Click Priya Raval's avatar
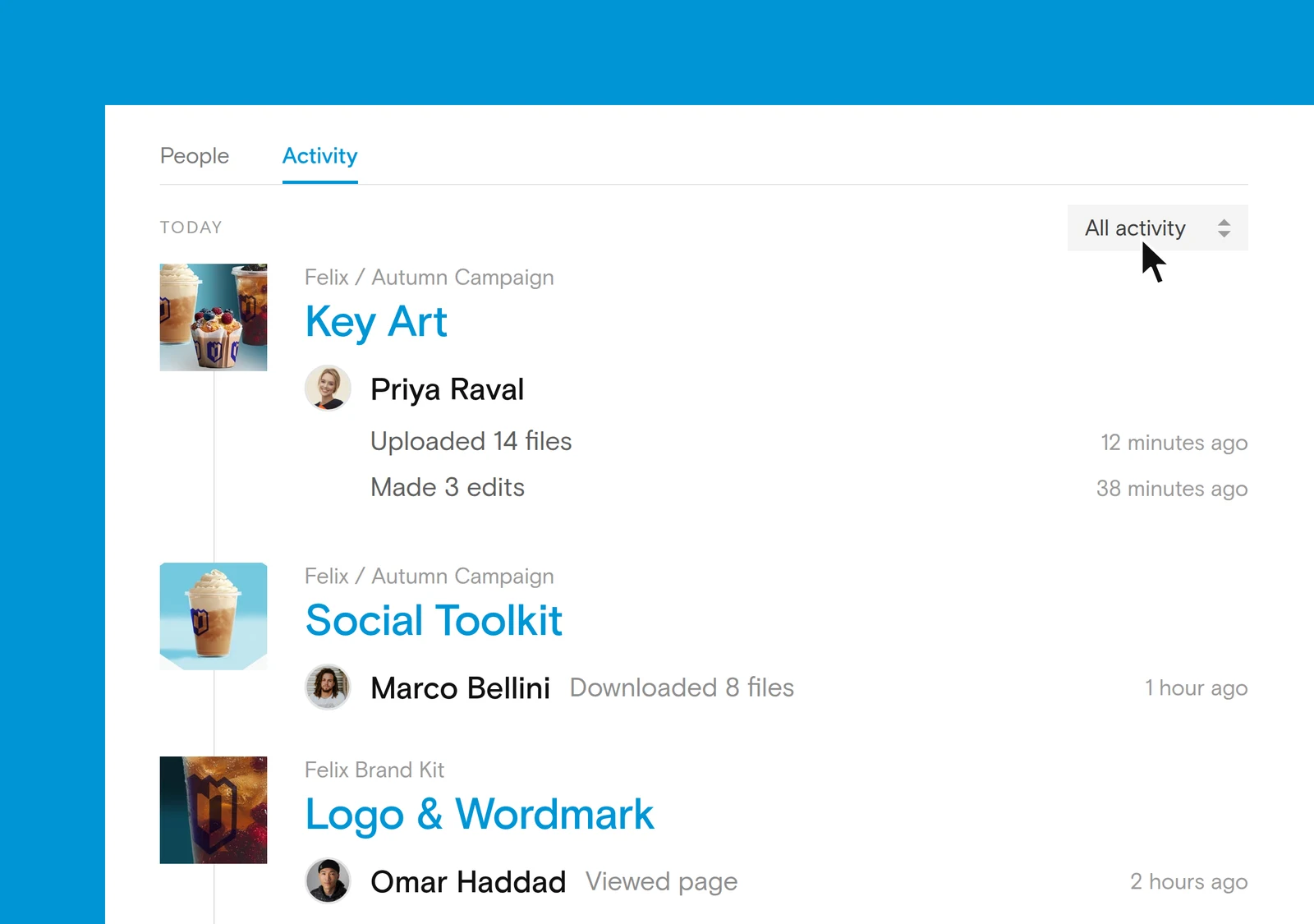 pyautogui.click(x=328, y=388)
